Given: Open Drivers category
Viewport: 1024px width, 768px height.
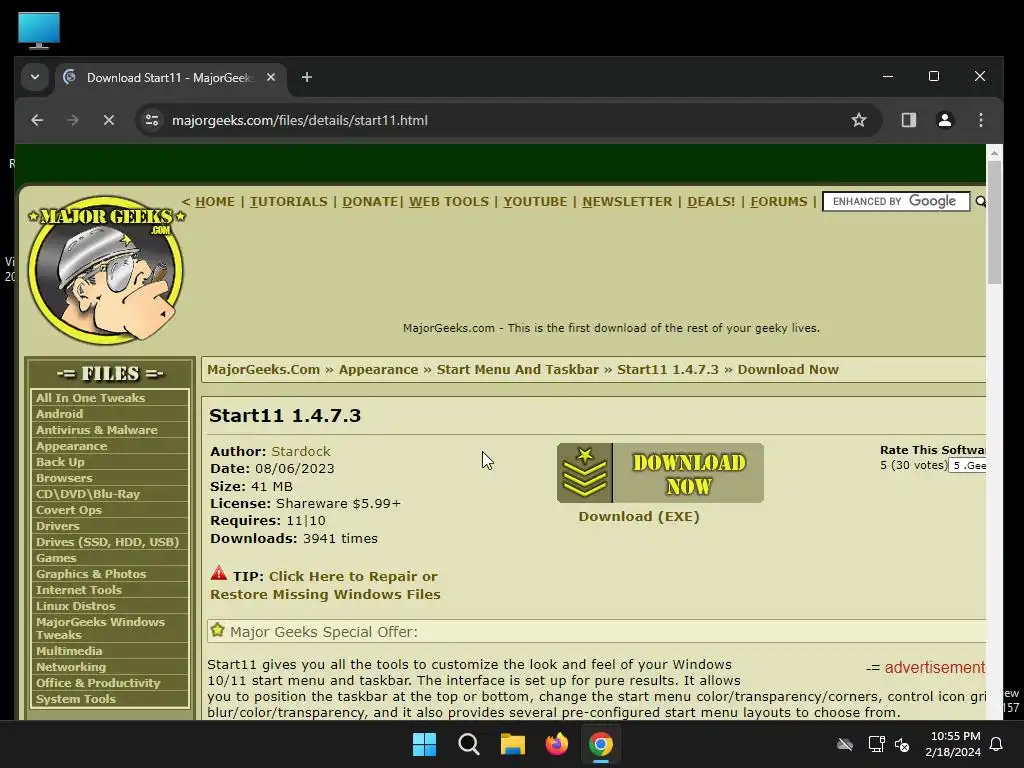Looking at the screenshot, I should (x=57, y=526).
